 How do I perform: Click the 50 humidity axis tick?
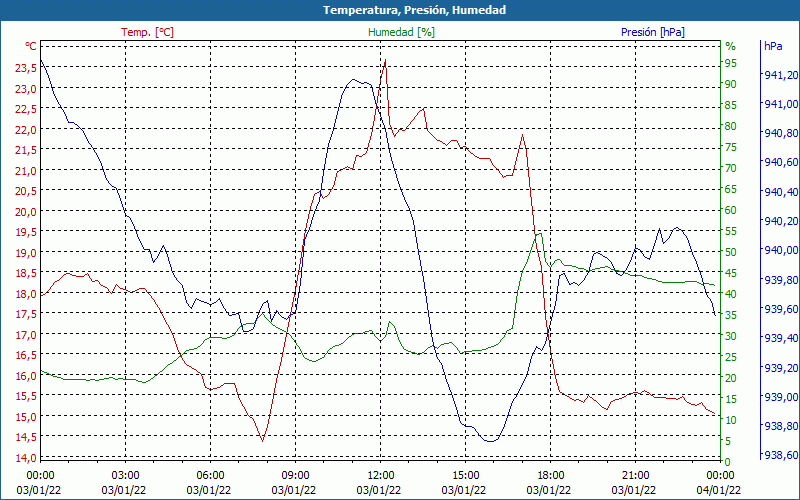tap(731, 252)
